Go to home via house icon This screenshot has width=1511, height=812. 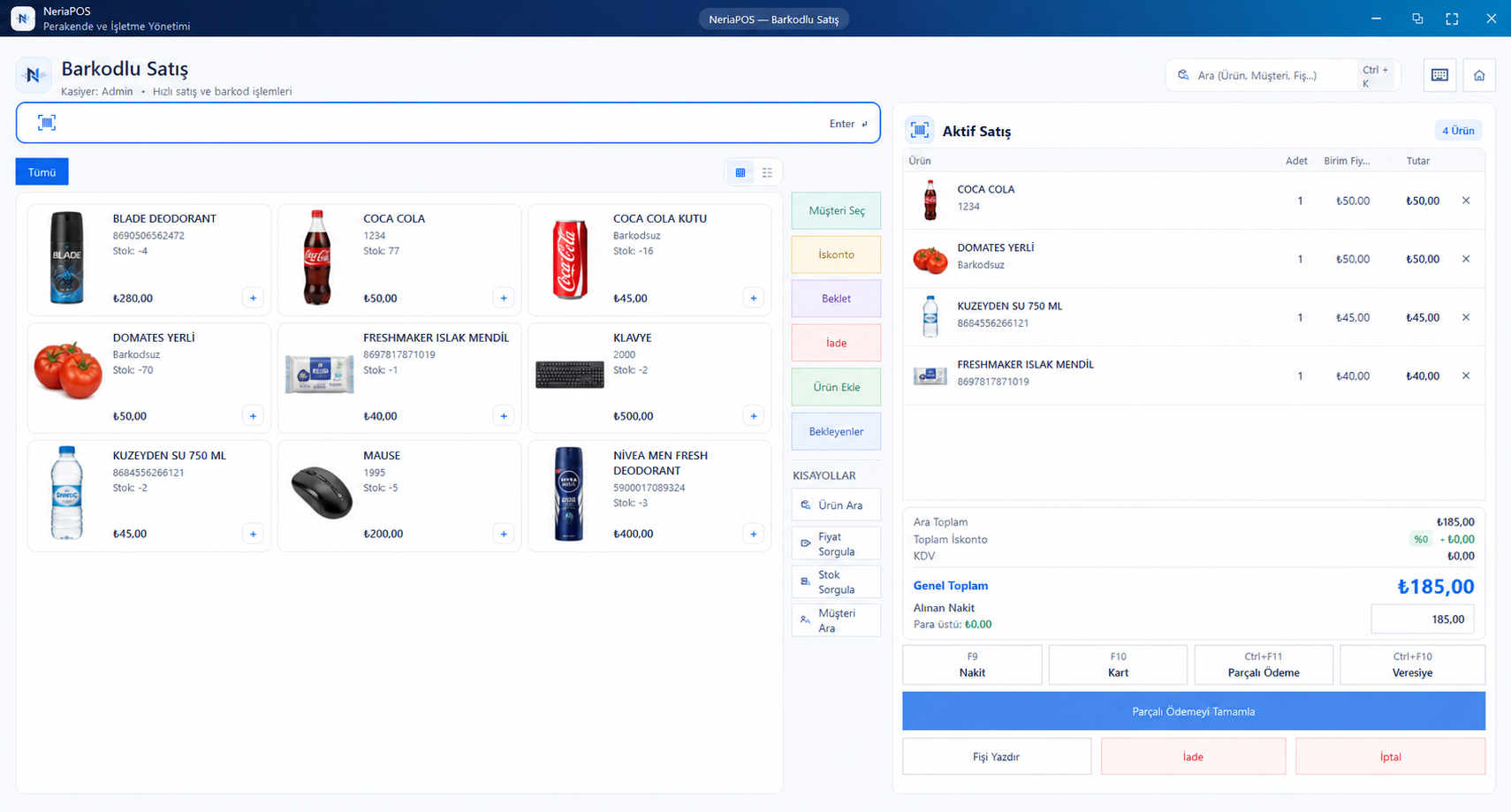pyautogui.click(x=1479, y=75)
